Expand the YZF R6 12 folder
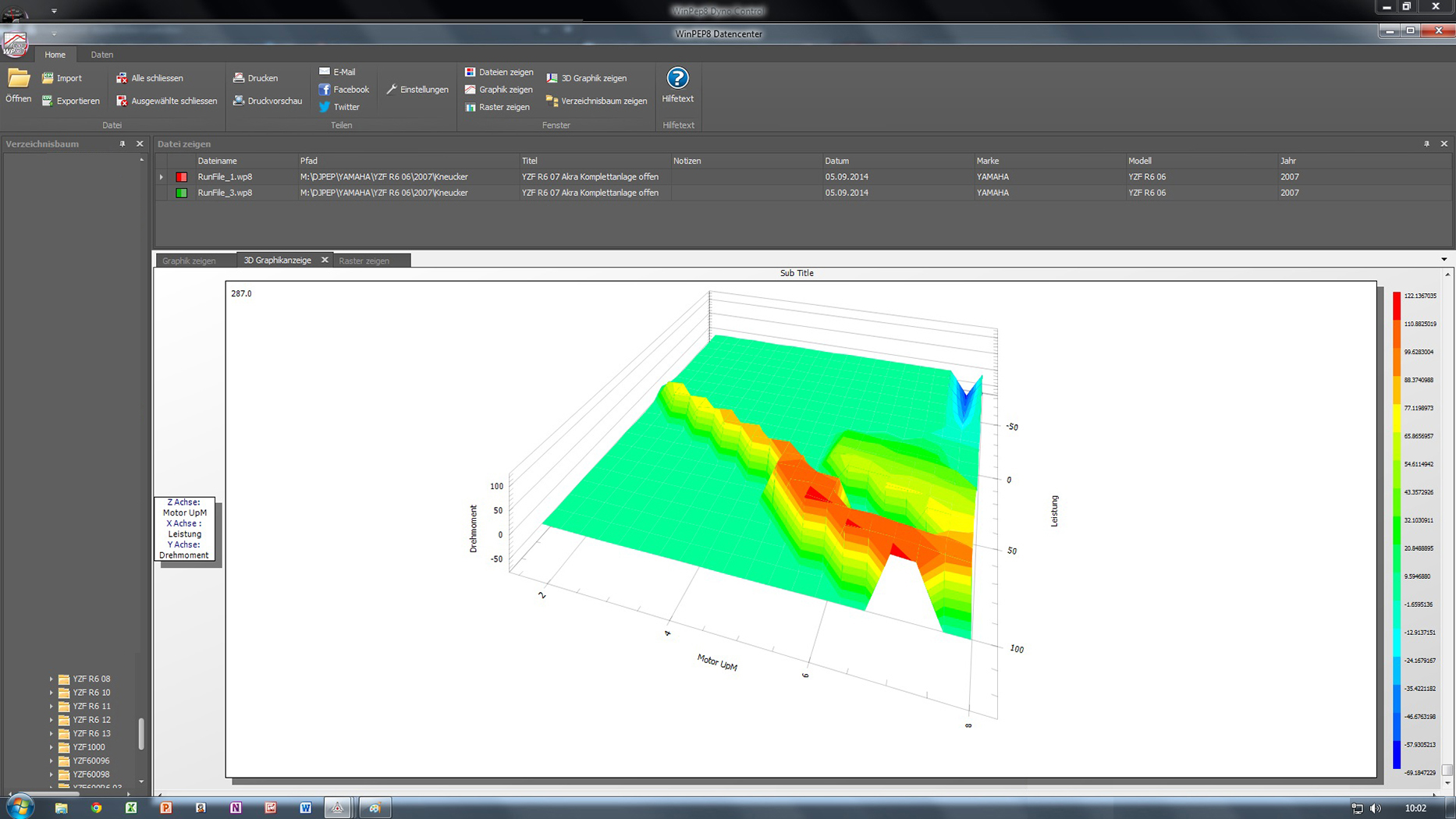The height and width of the screenshot is (819, 1456). 51,720
